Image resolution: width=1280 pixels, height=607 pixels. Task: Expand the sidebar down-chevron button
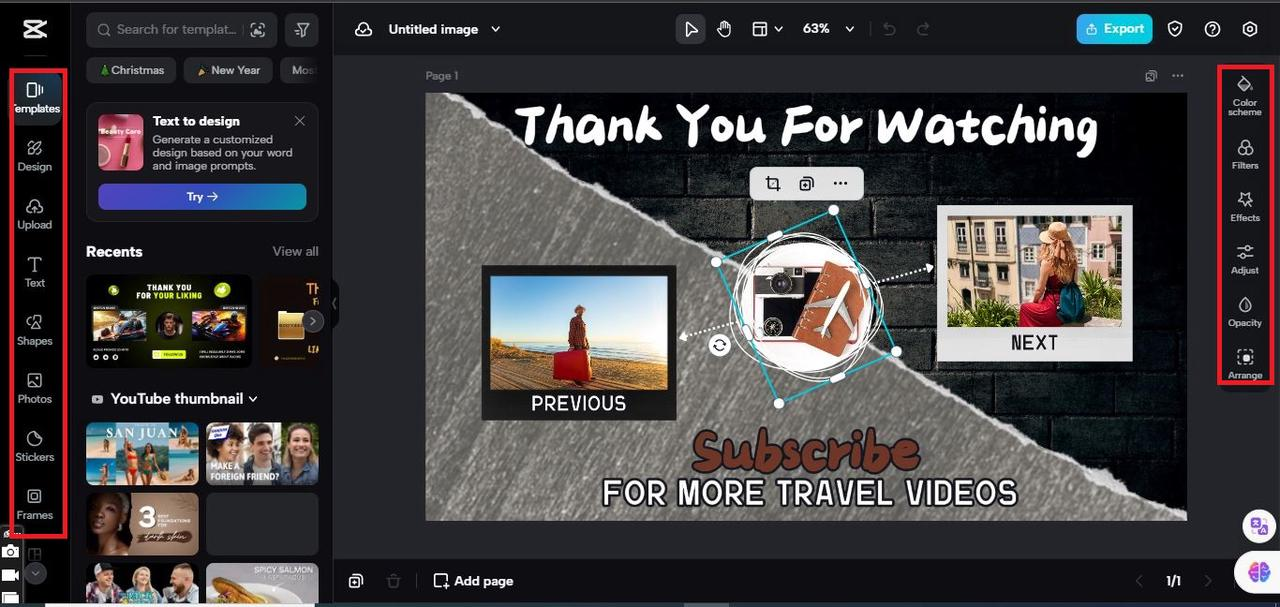[36, 574]
